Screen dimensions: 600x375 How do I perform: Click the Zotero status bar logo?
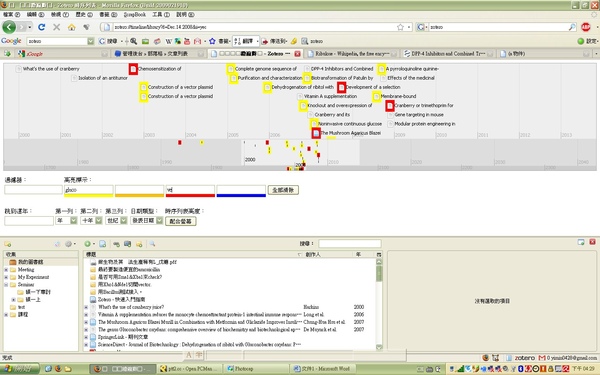pos(524,358)
